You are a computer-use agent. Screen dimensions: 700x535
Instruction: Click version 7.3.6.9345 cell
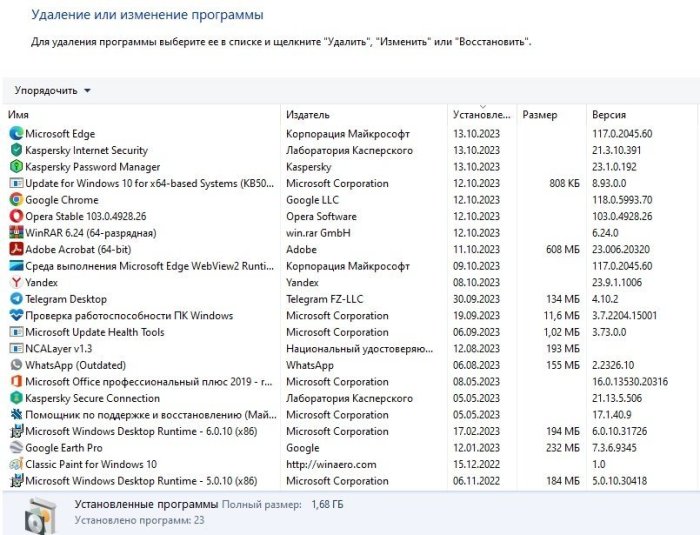pyautogui.click(x=614, y=447)
